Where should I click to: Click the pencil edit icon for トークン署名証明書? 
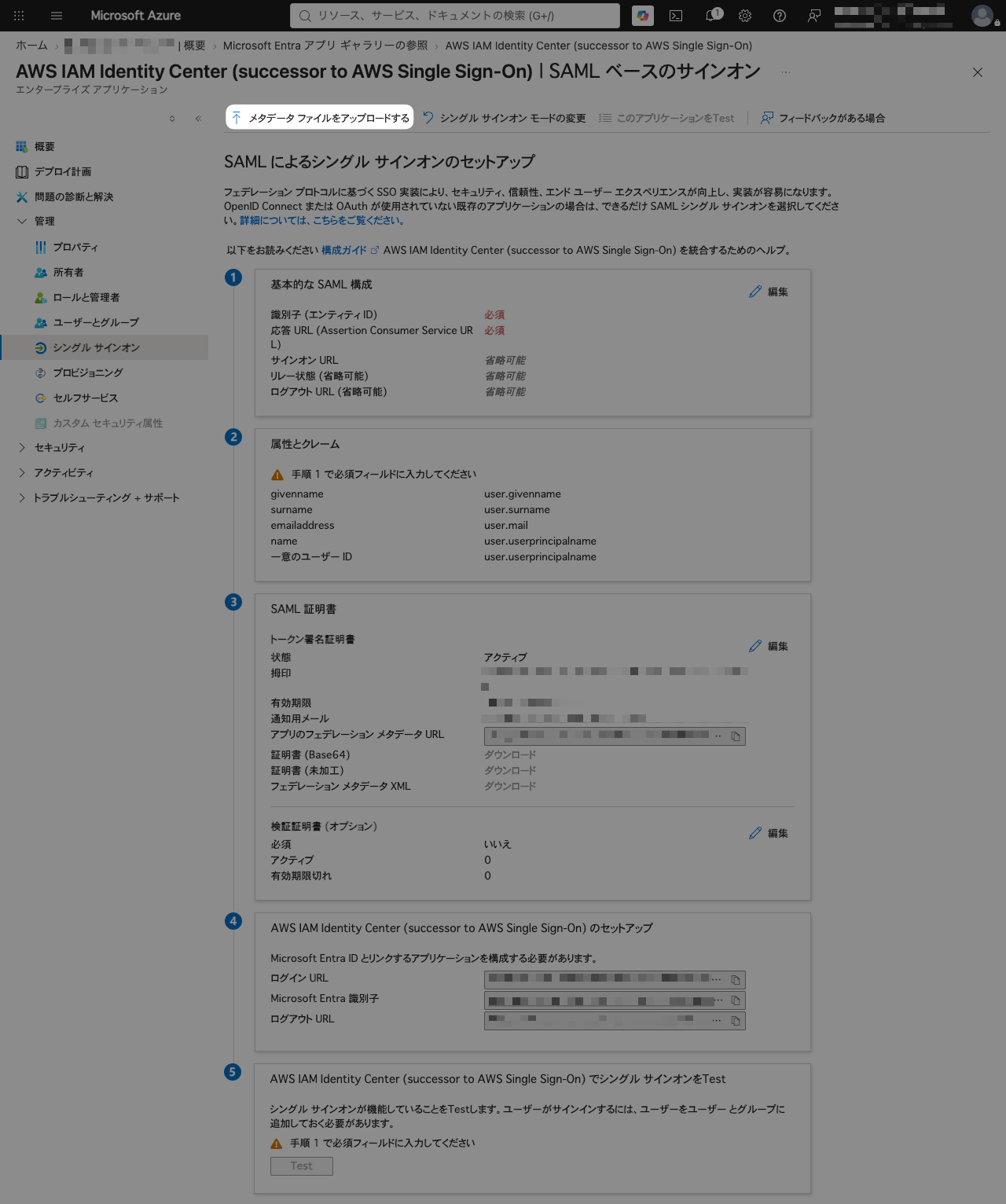[x=755, y=646]
